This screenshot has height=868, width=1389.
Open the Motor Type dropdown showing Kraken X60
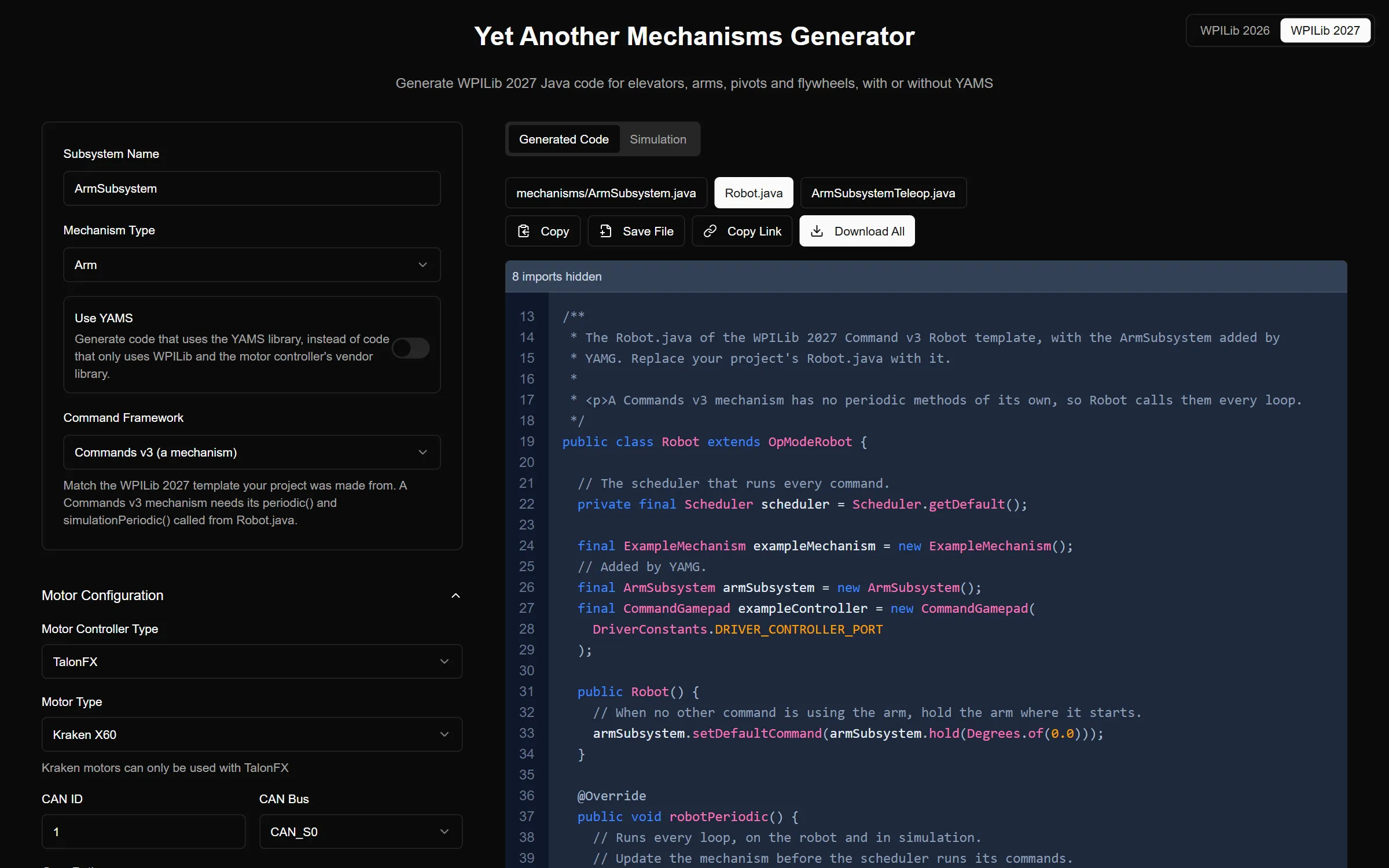pyautogui.click(x=252, y=734)
